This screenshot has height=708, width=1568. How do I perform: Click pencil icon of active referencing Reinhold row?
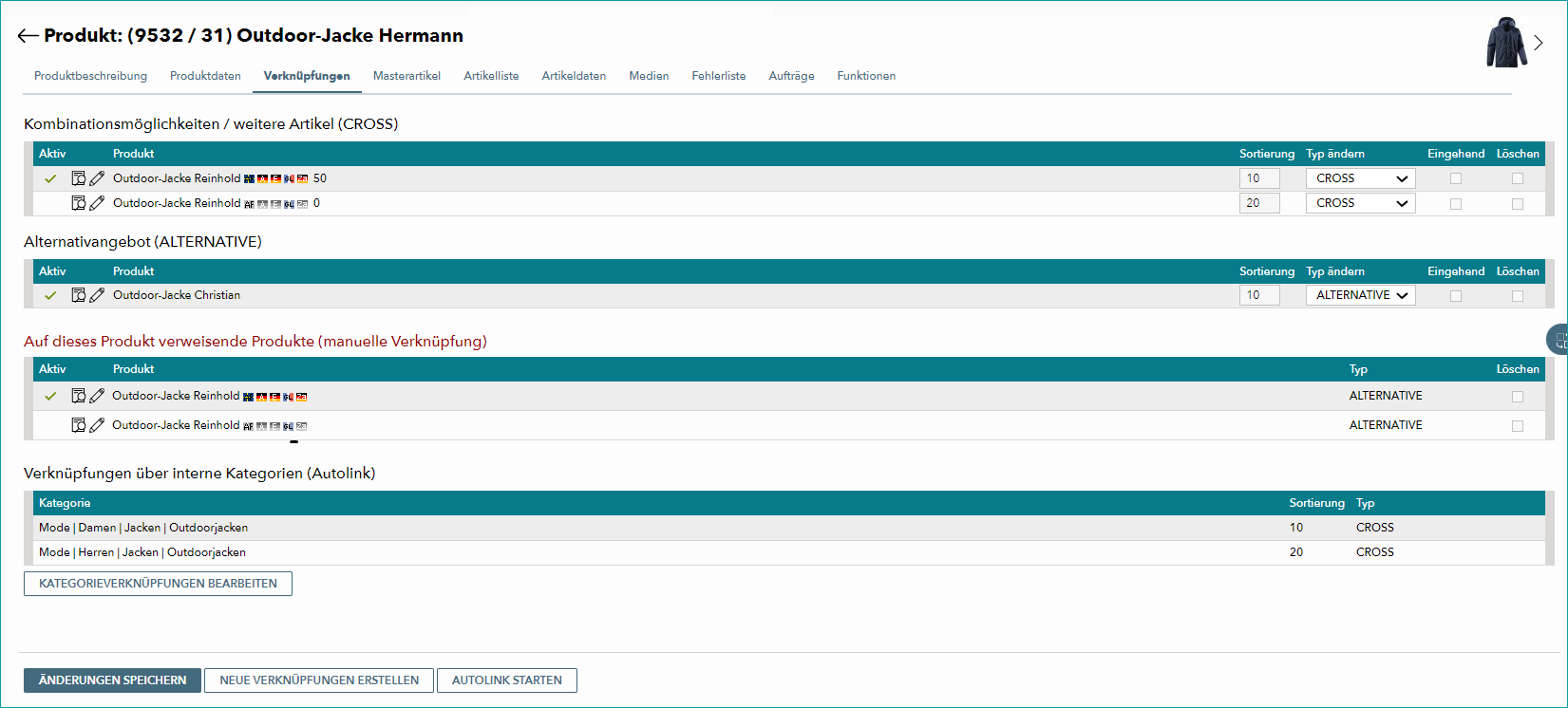pos(97,396)
